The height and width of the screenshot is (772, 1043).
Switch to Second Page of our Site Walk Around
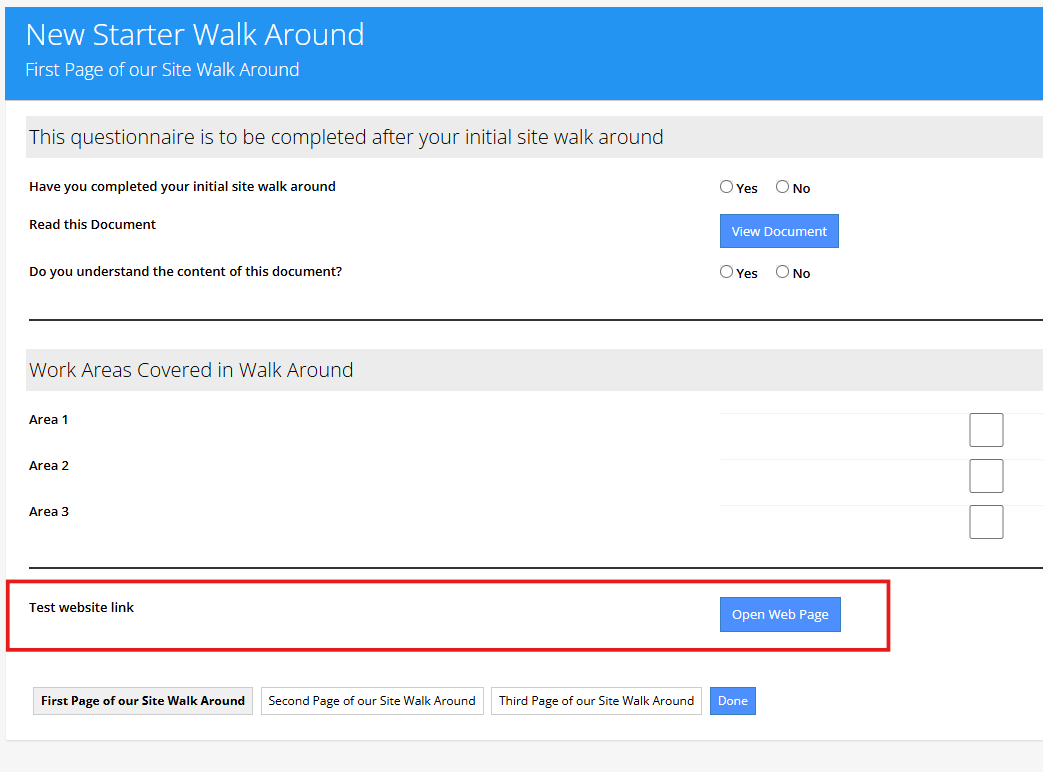click(372, 701)
